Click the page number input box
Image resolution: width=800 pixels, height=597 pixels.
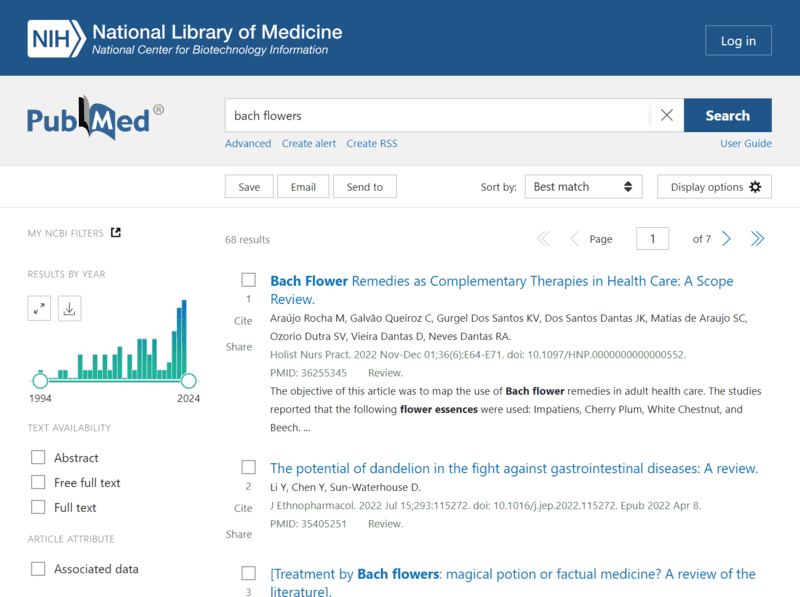pyautogui.click(x=652, y=238)
